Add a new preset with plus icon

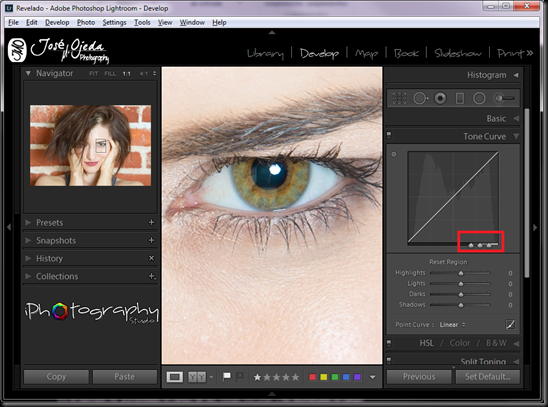pos(151,223)
